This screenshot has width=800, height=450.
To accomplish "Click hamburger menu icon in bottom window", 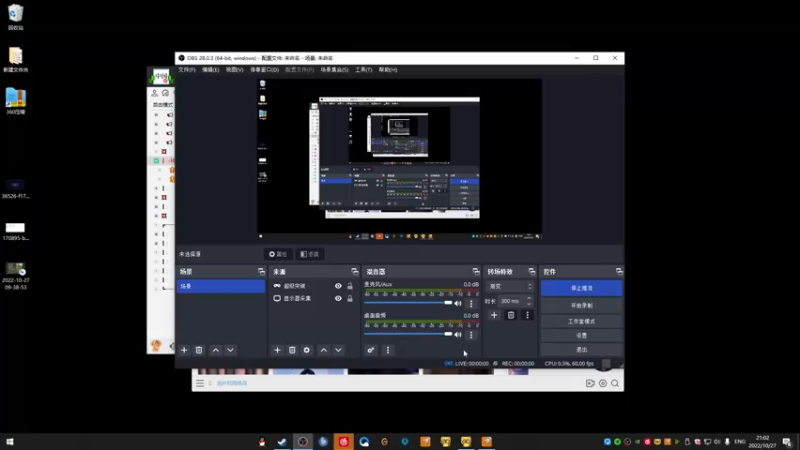I will pyautogui.click(x=200, y=383).
